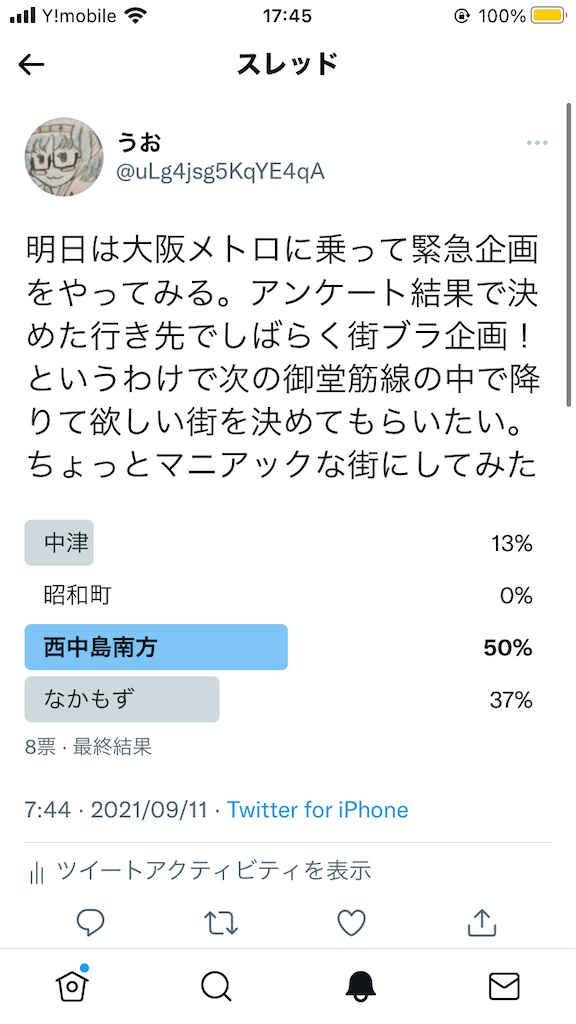Image resolution: width=576 pixels, height=1024 pixels.
Task: Open the three-dot tweet options menu
Action: pyautogui.click(x=537, y=143)
